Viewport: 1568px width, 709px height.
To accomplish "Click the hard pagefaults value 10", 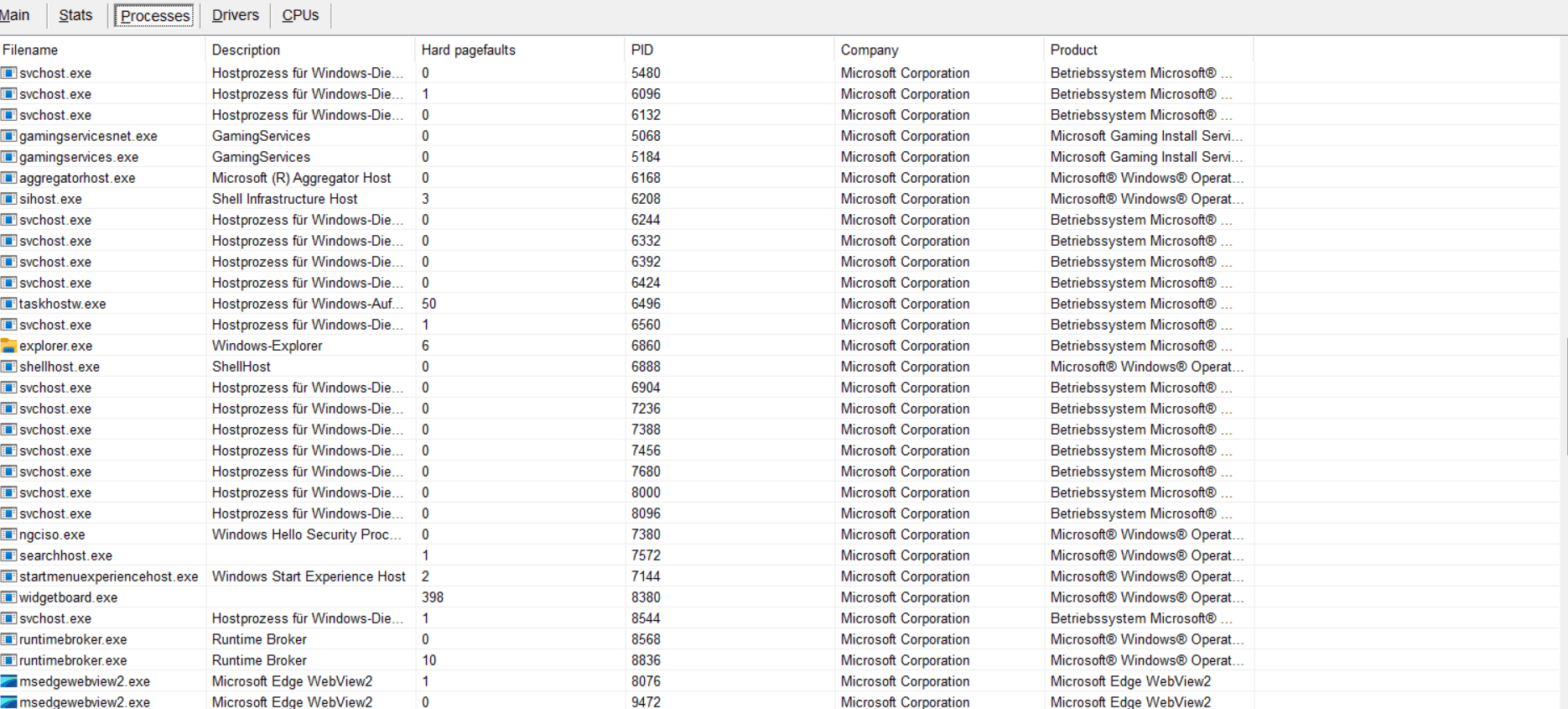I will tap(429, 660).
